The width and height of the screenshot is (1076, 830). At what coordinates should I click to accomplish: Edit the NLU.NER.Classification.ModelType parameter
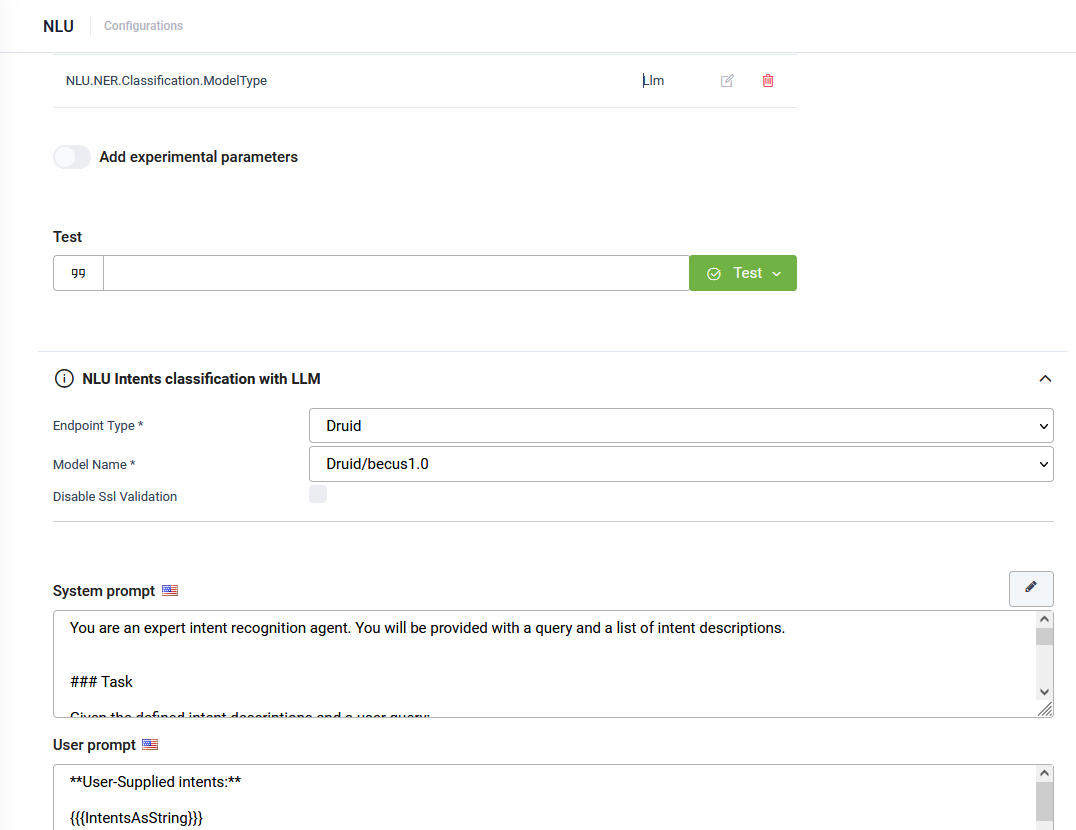click(727, 81)
